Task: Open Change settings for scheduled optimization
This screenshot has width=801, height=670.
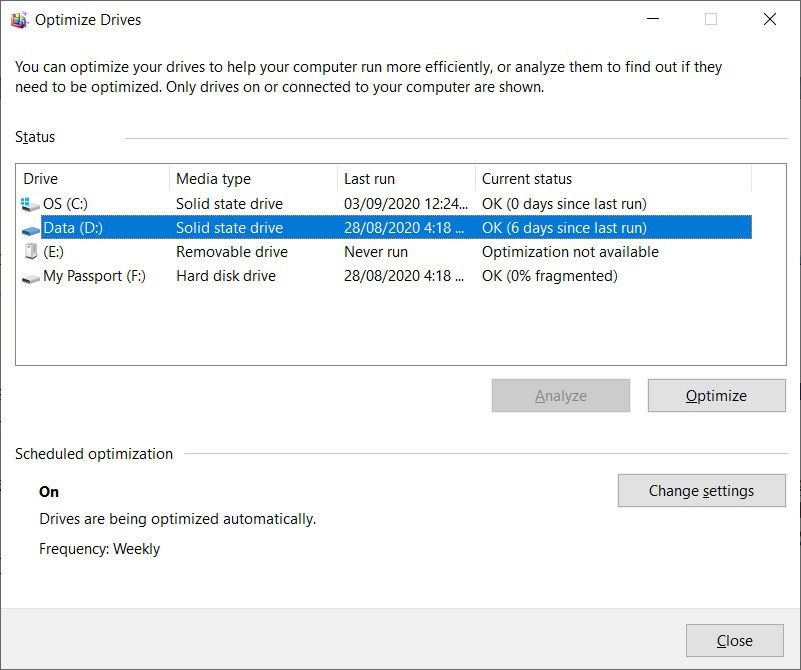Action: [x=701, y=491]
